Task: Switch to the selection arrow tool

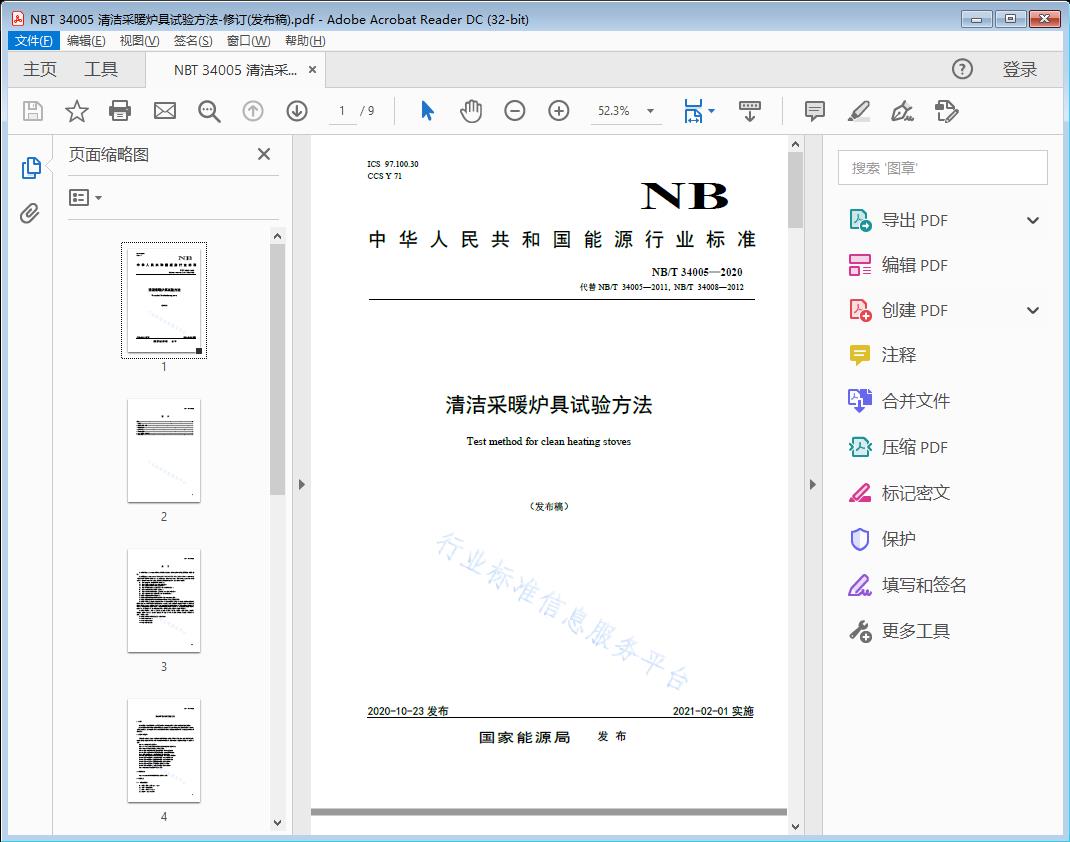Action: [424, 111]
